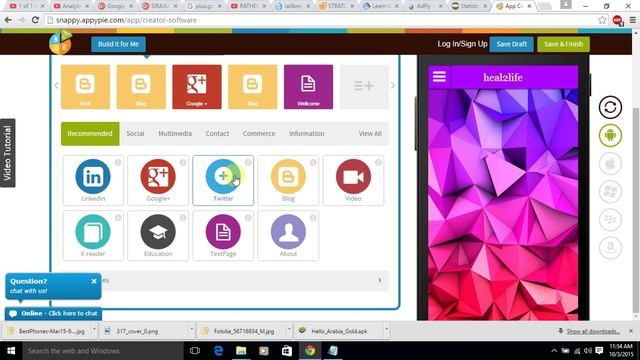The image size is (640, 360).
Task: Click the Save Draft button
Action: pyautogui.click(x=511, y=44)
